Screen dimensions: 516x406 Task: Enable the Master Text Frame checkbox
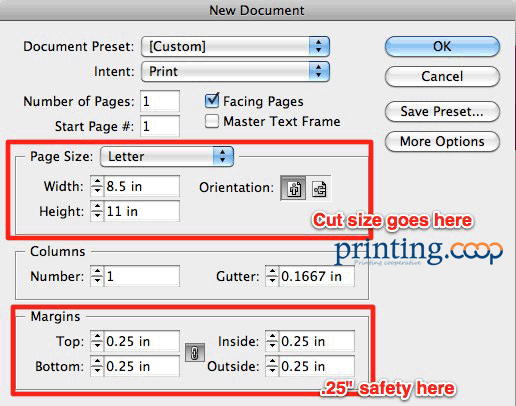(x=212, y=121)
